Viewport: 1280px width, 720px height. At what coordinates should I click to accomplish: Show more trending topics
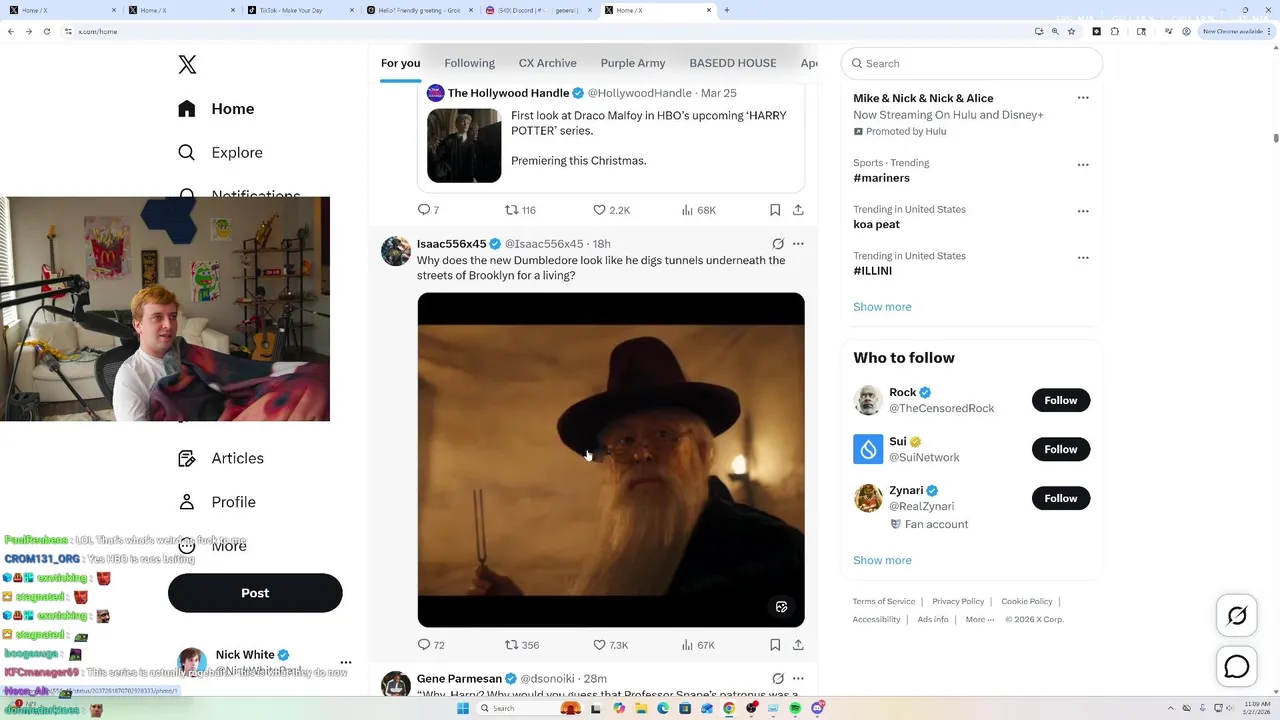(x=882, y=307)
